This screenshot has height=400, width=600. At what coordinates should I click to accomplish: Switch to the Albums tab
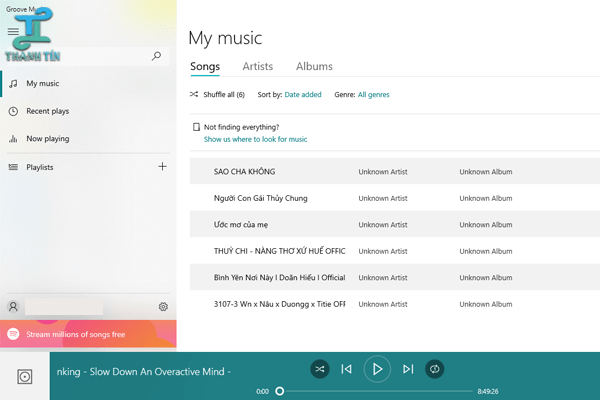314,66
